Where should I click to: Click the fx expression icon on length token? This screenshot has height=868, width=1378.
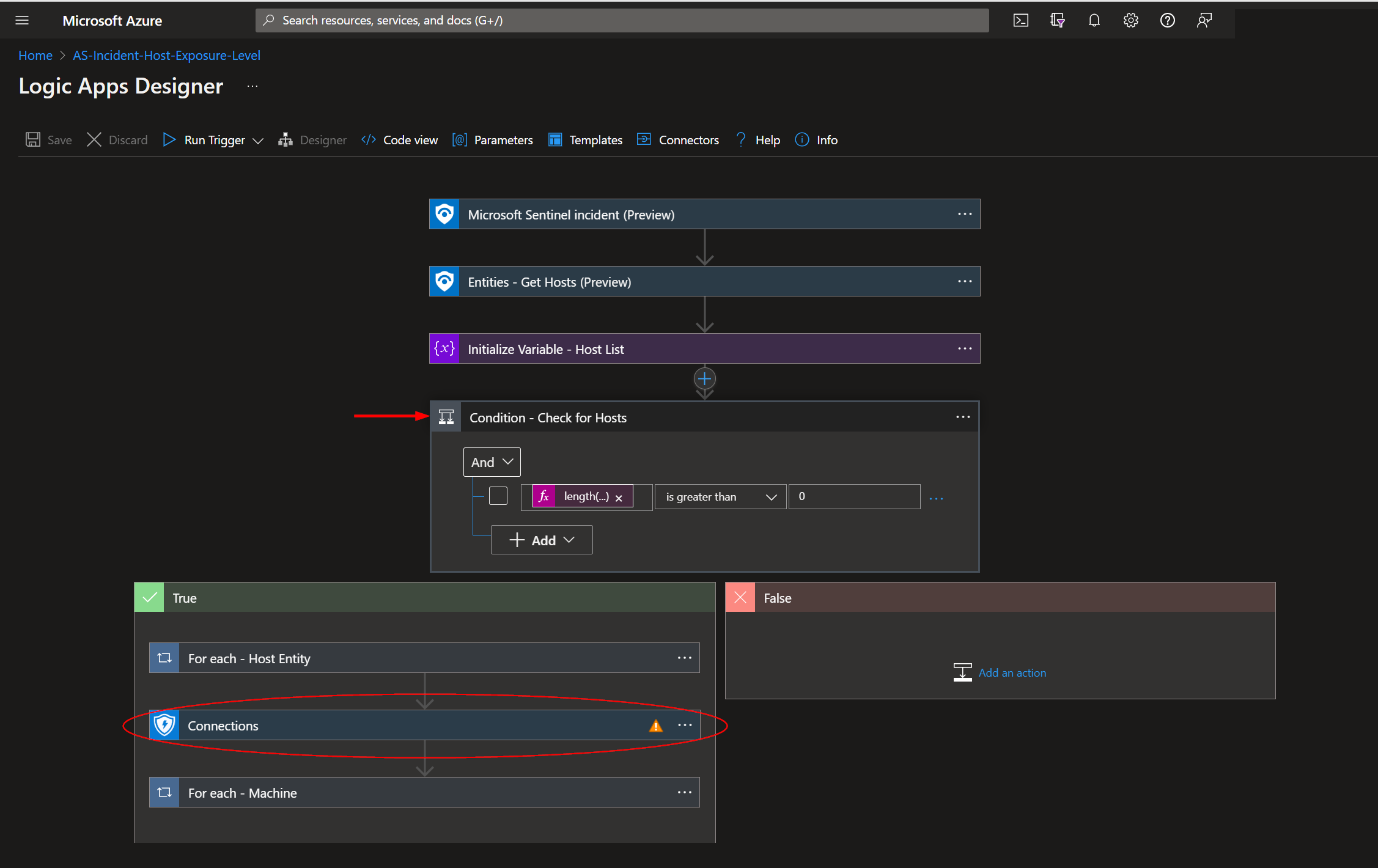tap(543, 496)
